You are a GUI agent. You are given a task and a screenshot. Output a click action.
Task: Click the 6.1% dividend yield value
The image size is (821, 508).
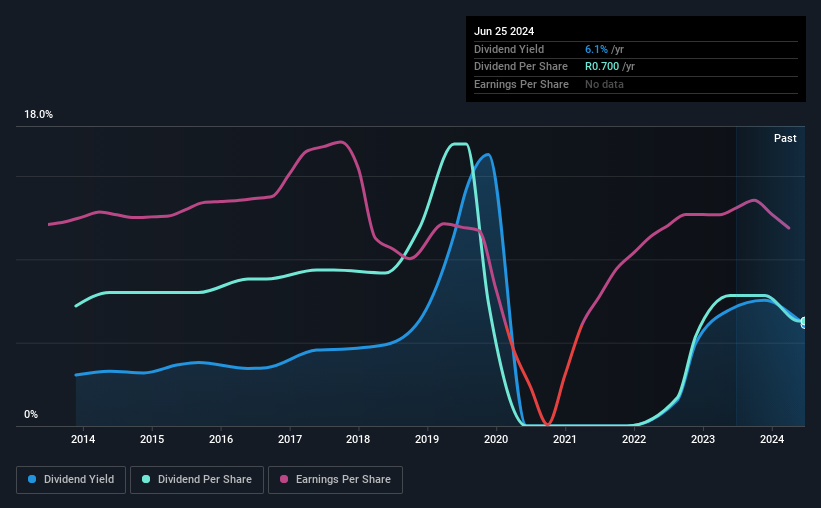(x=596, y=49)
